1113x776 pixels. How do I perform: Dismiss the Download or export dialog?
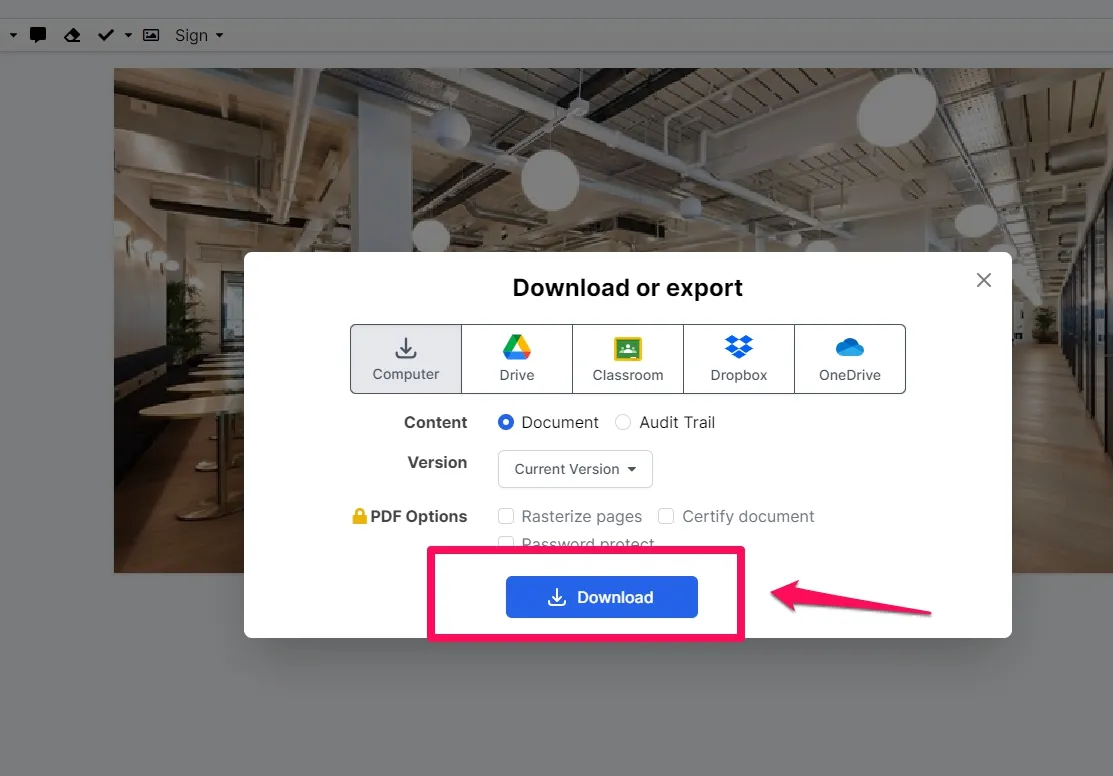click(983, 280)
